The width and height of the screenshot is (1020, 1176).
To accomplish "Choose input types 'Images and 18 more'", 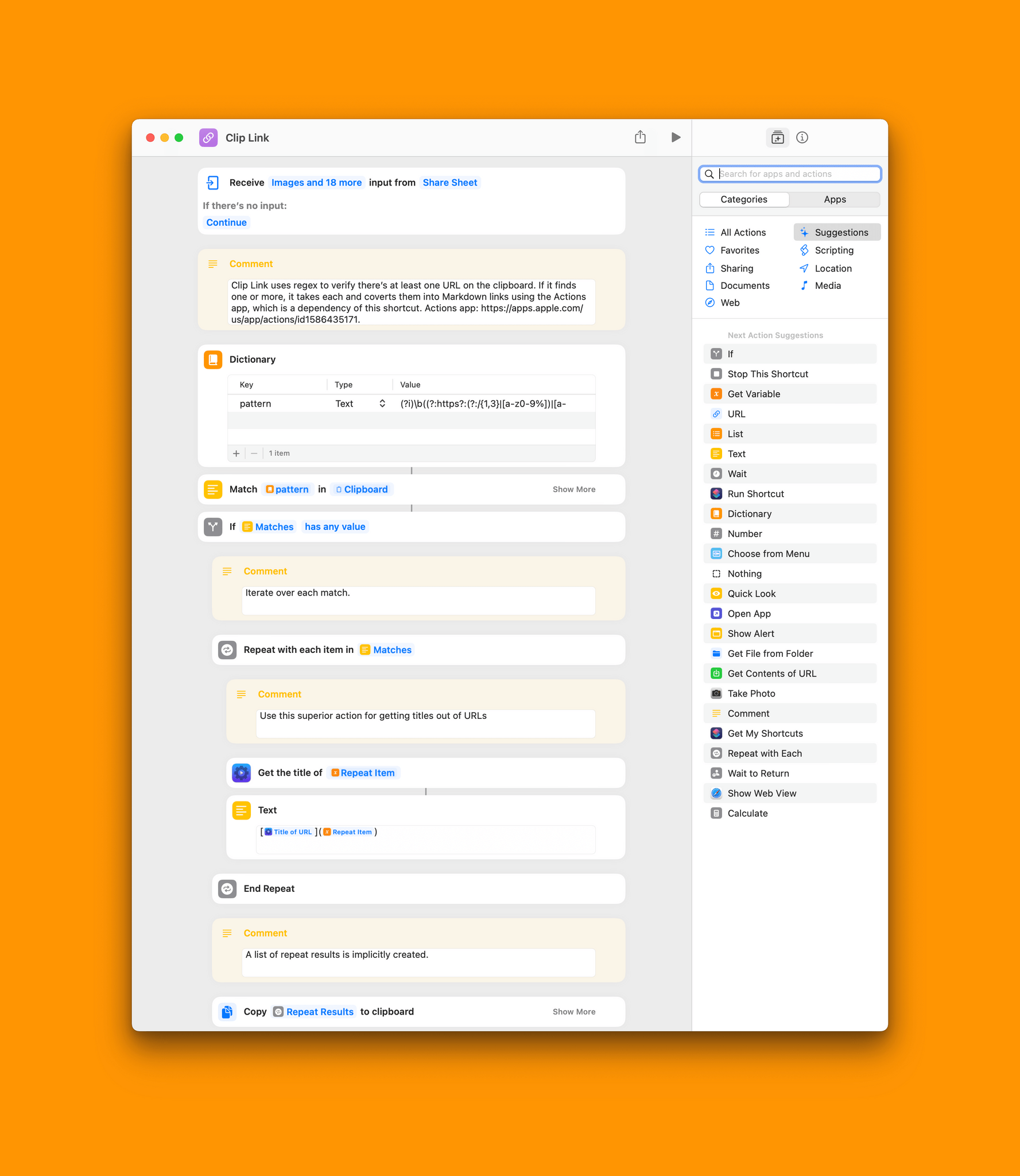I will pyautogui.click(x=316, y=183).
